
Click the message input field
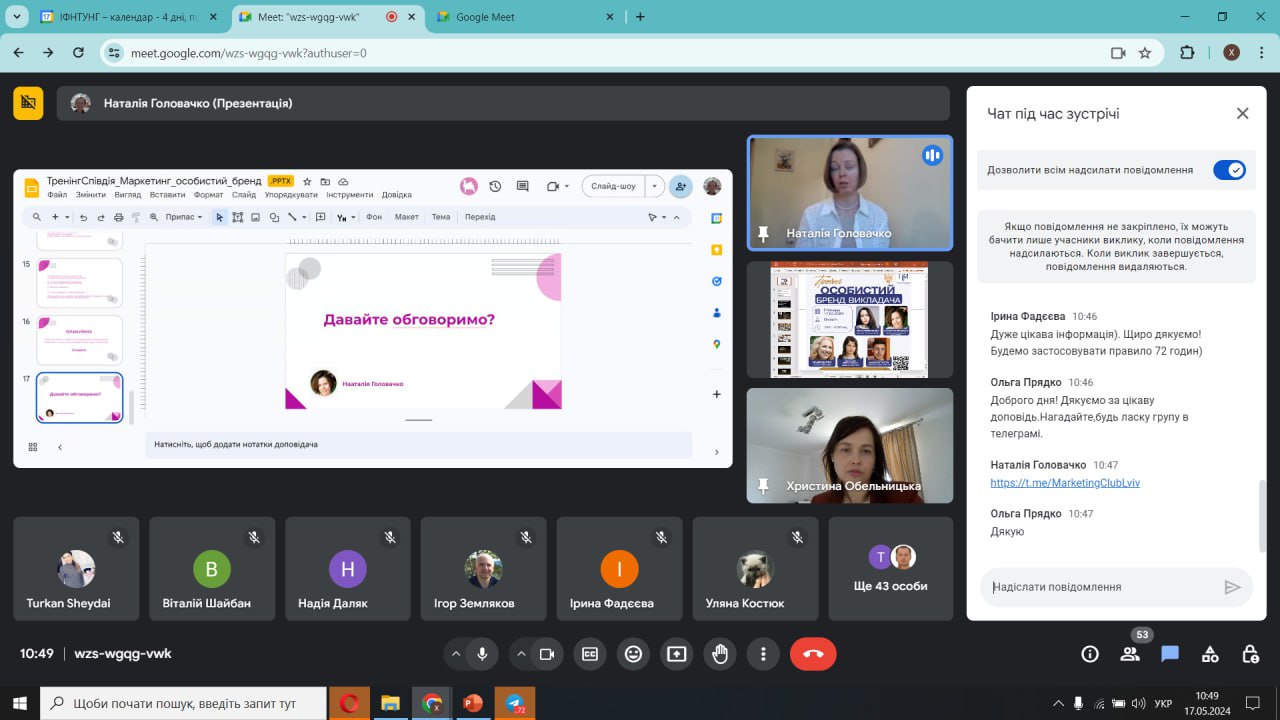pyautogui.click(x=1100, y=587)
